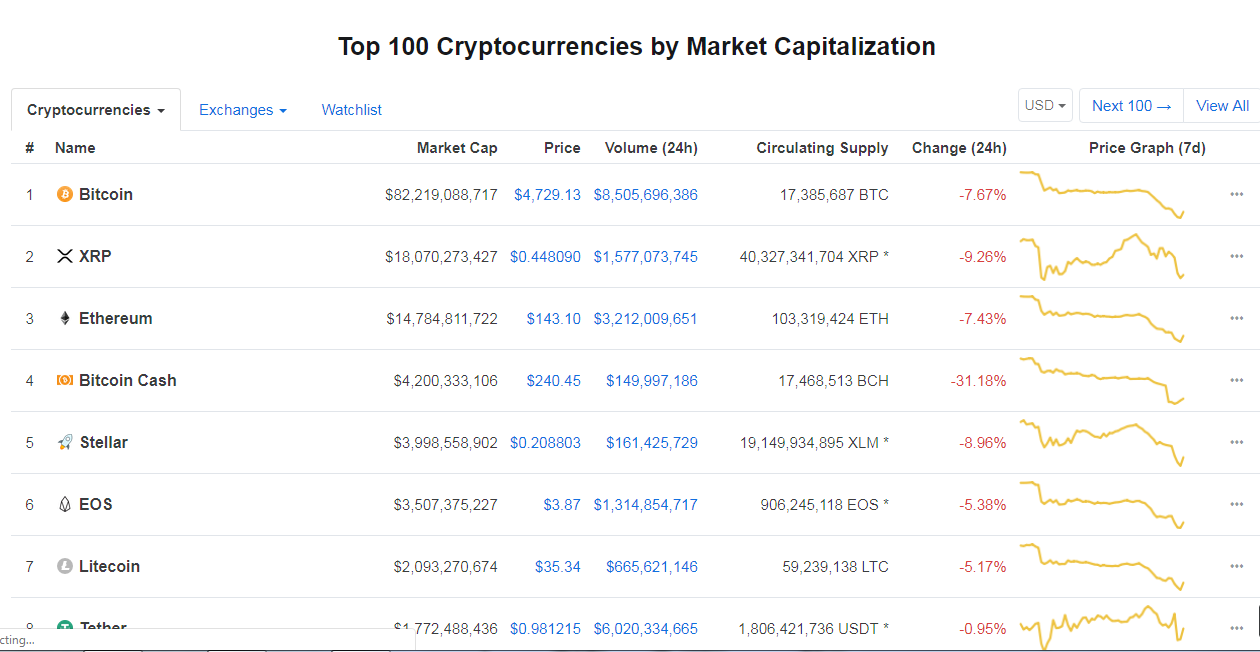The image size is (1260, 652).
Task: Switch to the Watchlist tab
Action: coord(351,110)
